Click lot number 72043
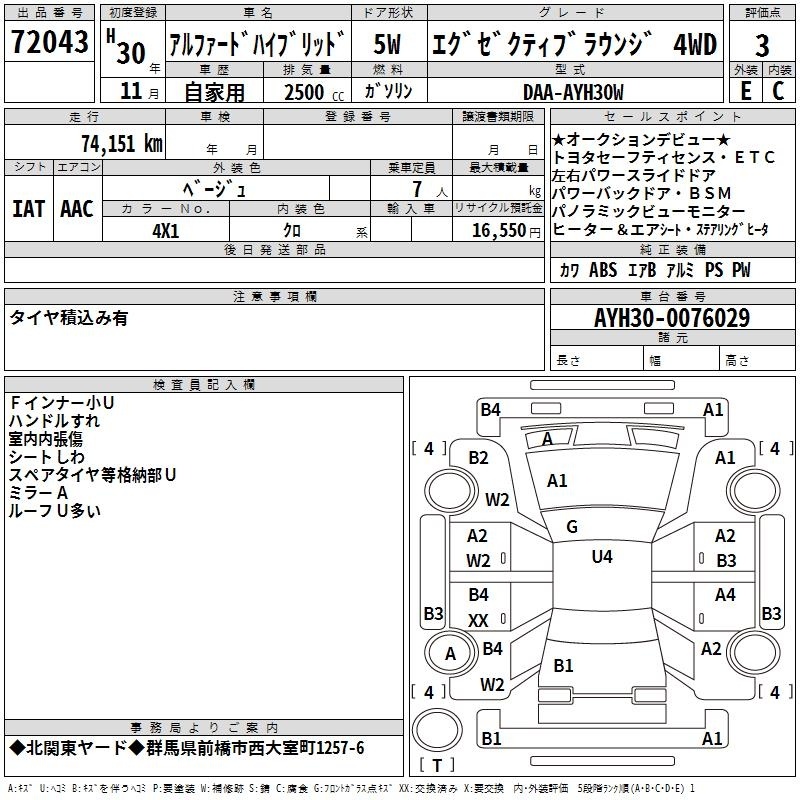Screen dimensions: 800x800 (x=49, y=43)
